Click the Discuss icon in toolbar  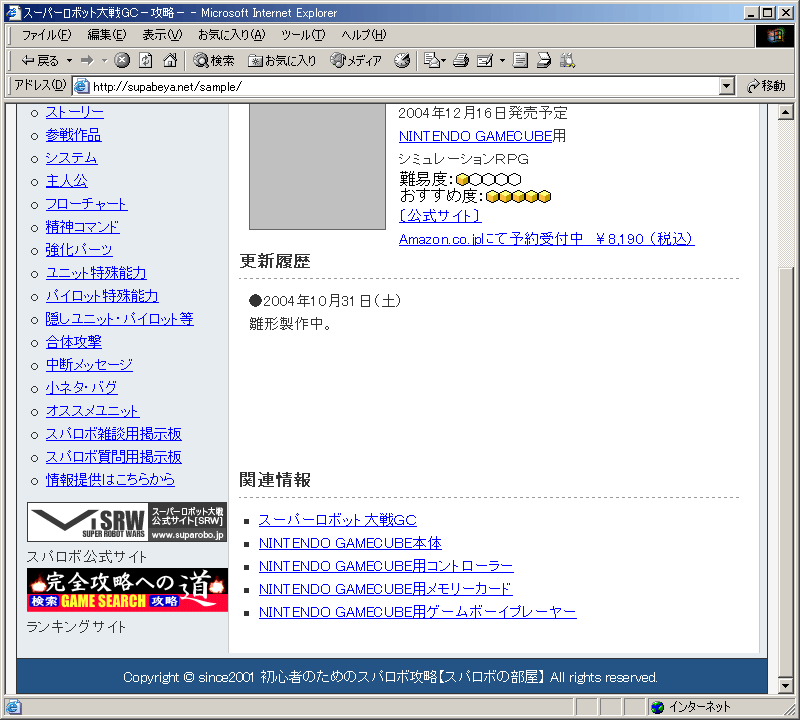point(520,61)
